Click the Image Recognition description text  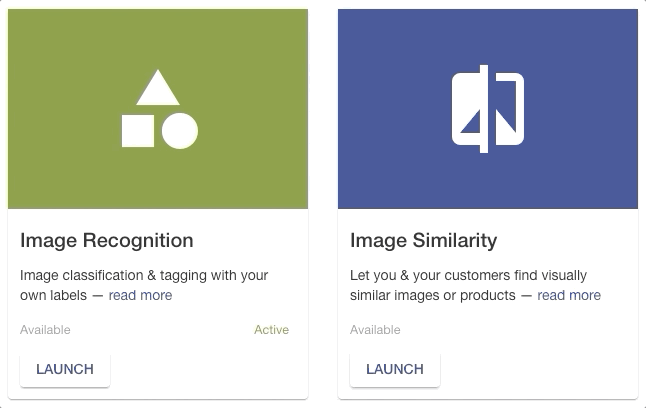tap(144, 285)
